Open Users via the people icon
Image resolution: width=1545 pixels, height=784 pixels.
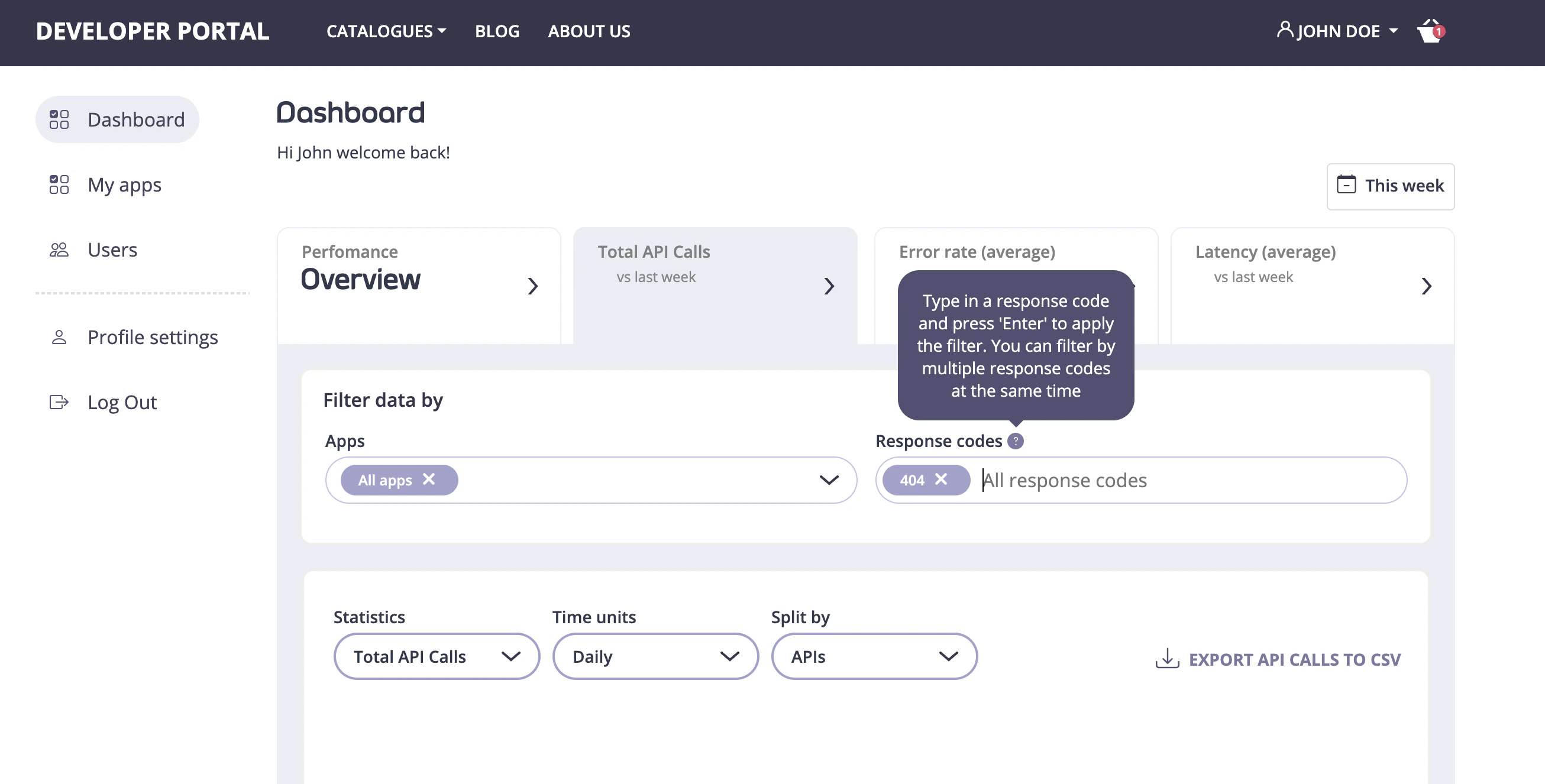59,250
